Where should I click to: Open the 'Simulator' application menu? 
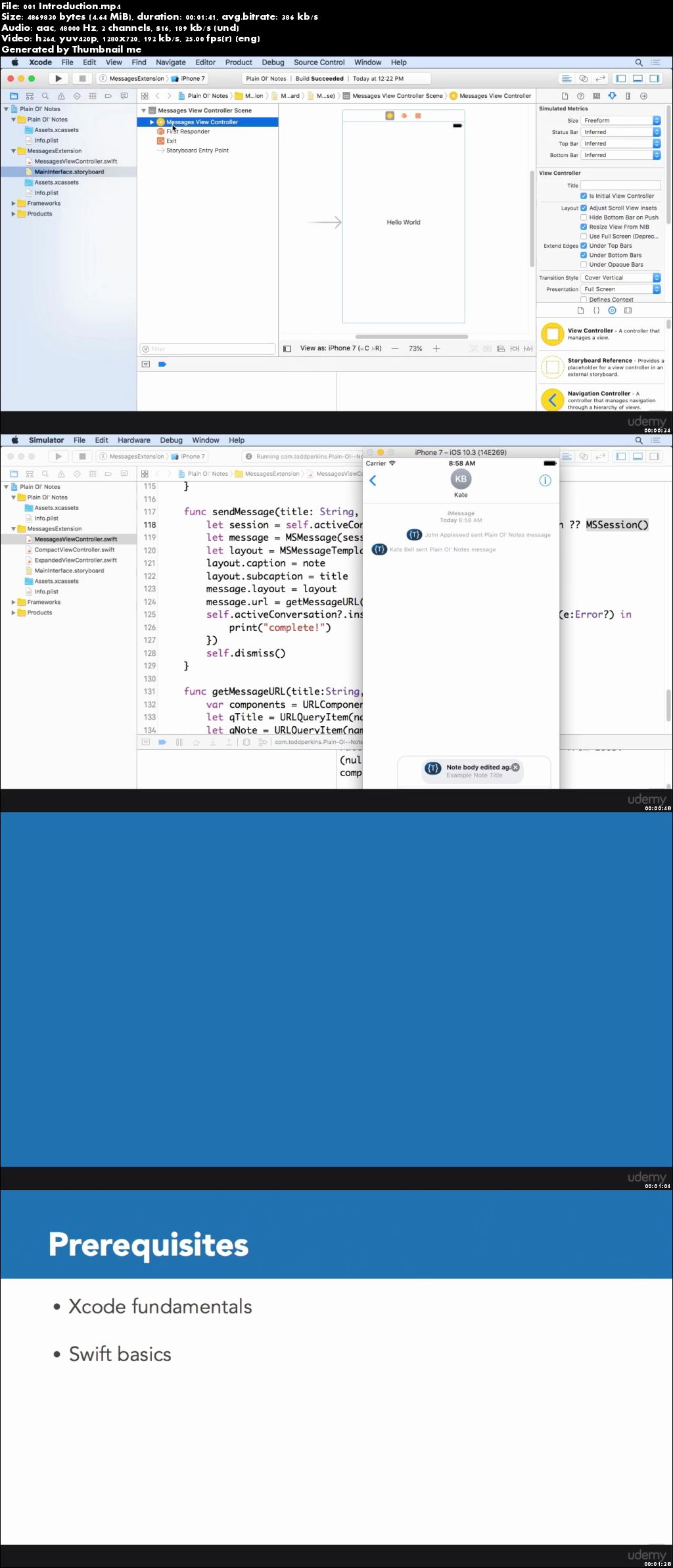tap(46, 440)
